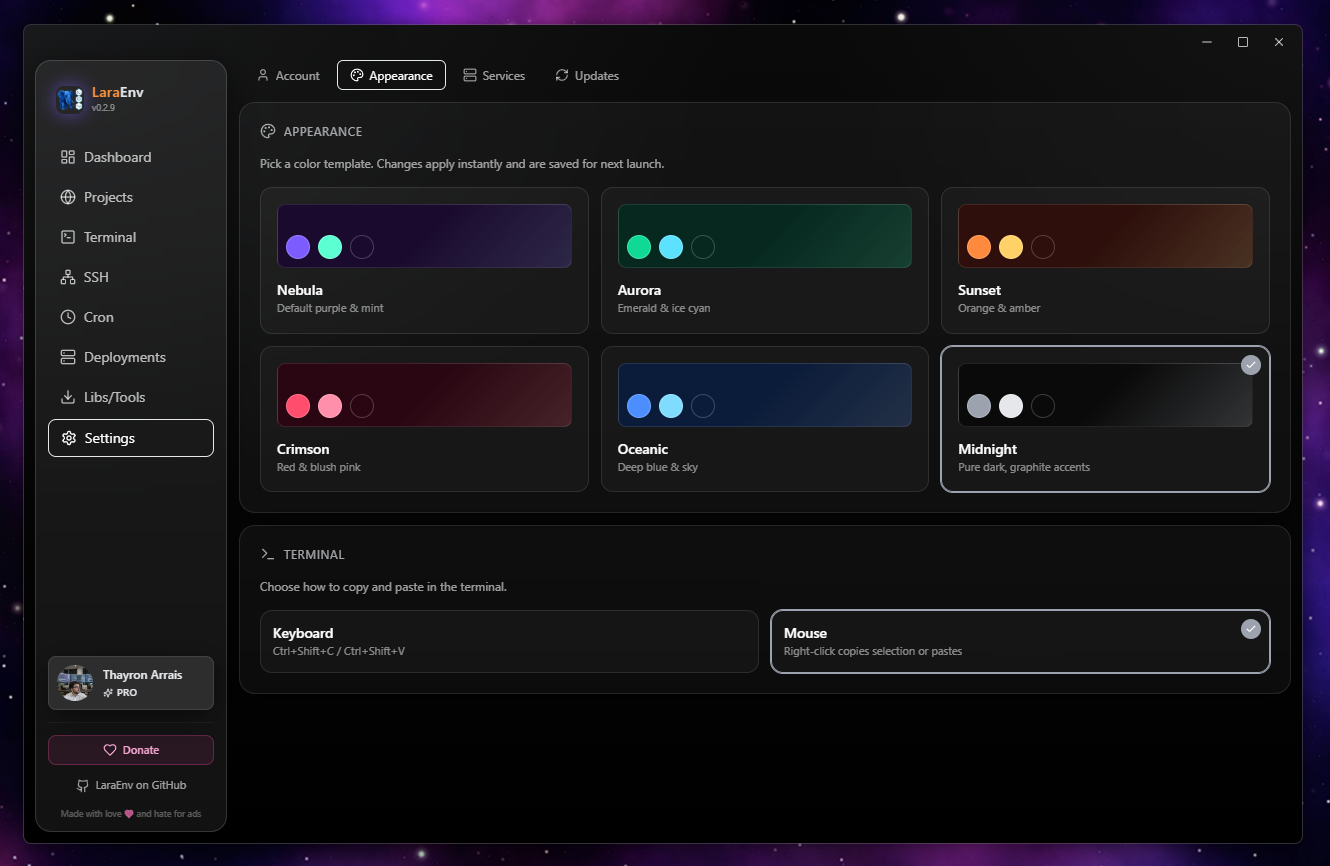Switch to the Account tab

tap(288, 75)
